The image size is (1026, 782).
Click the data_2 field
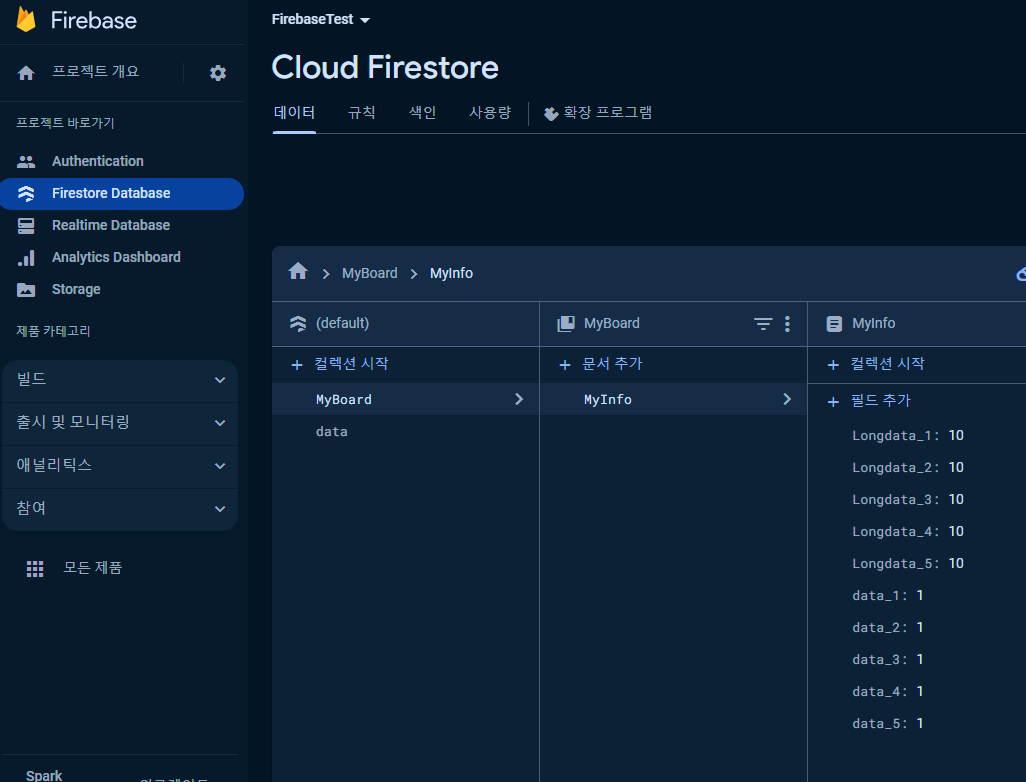tap(888, 628)
